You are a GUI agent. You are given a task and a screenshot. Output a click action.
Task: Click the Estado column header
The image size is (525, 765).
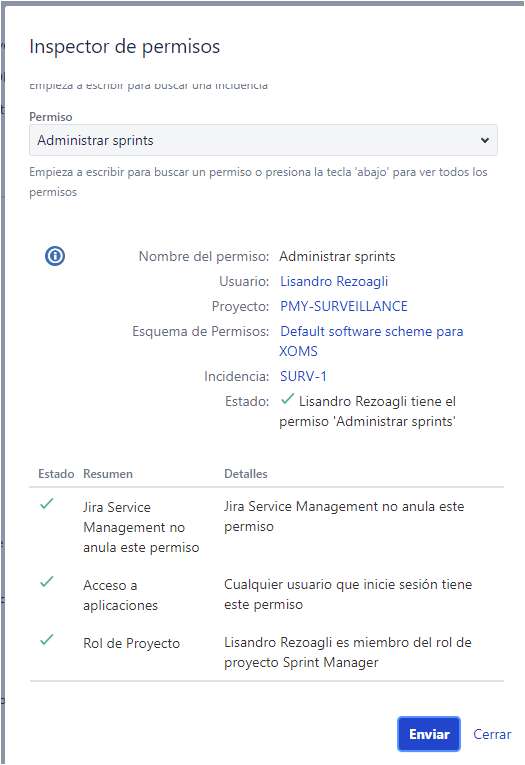pyautogui.click(x=56, y=474)
